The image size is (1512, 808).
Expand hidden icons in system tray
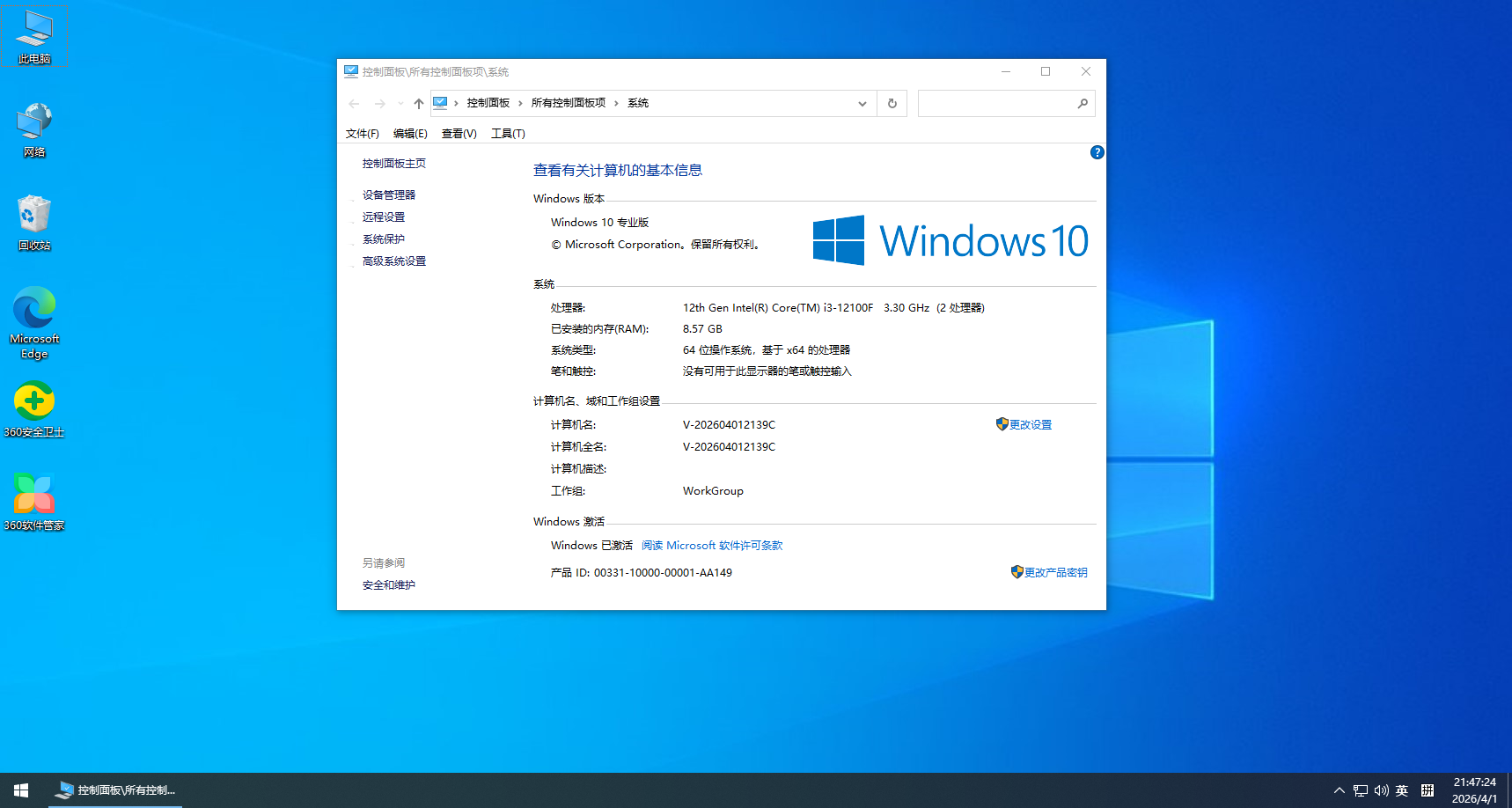pyautogui.click(x=1338, y=790)
